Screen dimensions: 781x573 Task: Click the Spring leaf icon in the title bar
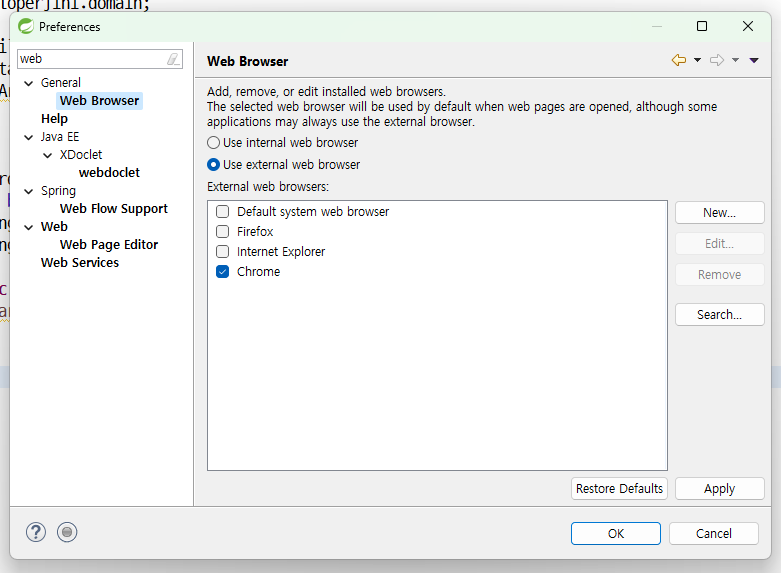click(x=26, y=26)
